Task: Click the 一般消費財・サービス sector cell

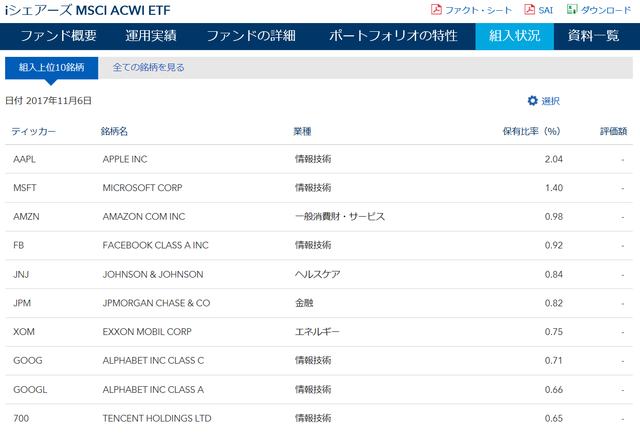Action: tap(340, 216)
